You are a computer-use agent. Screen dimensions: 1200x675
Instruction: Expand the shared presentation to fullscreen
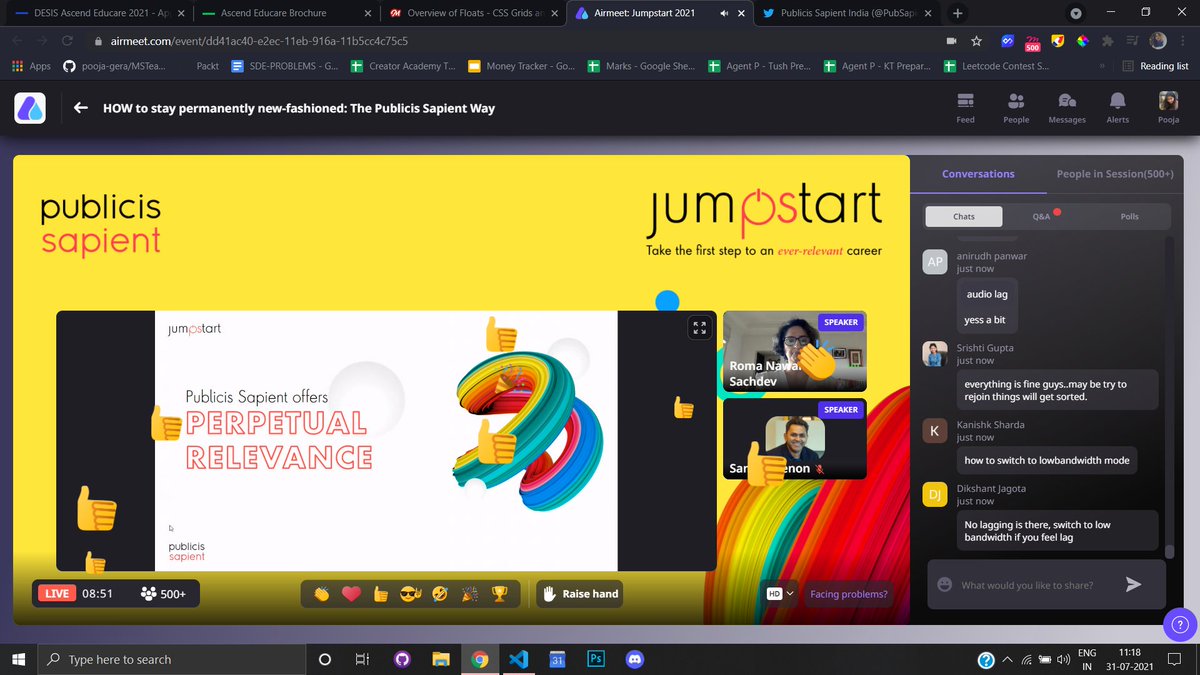[x=699, y=329]
